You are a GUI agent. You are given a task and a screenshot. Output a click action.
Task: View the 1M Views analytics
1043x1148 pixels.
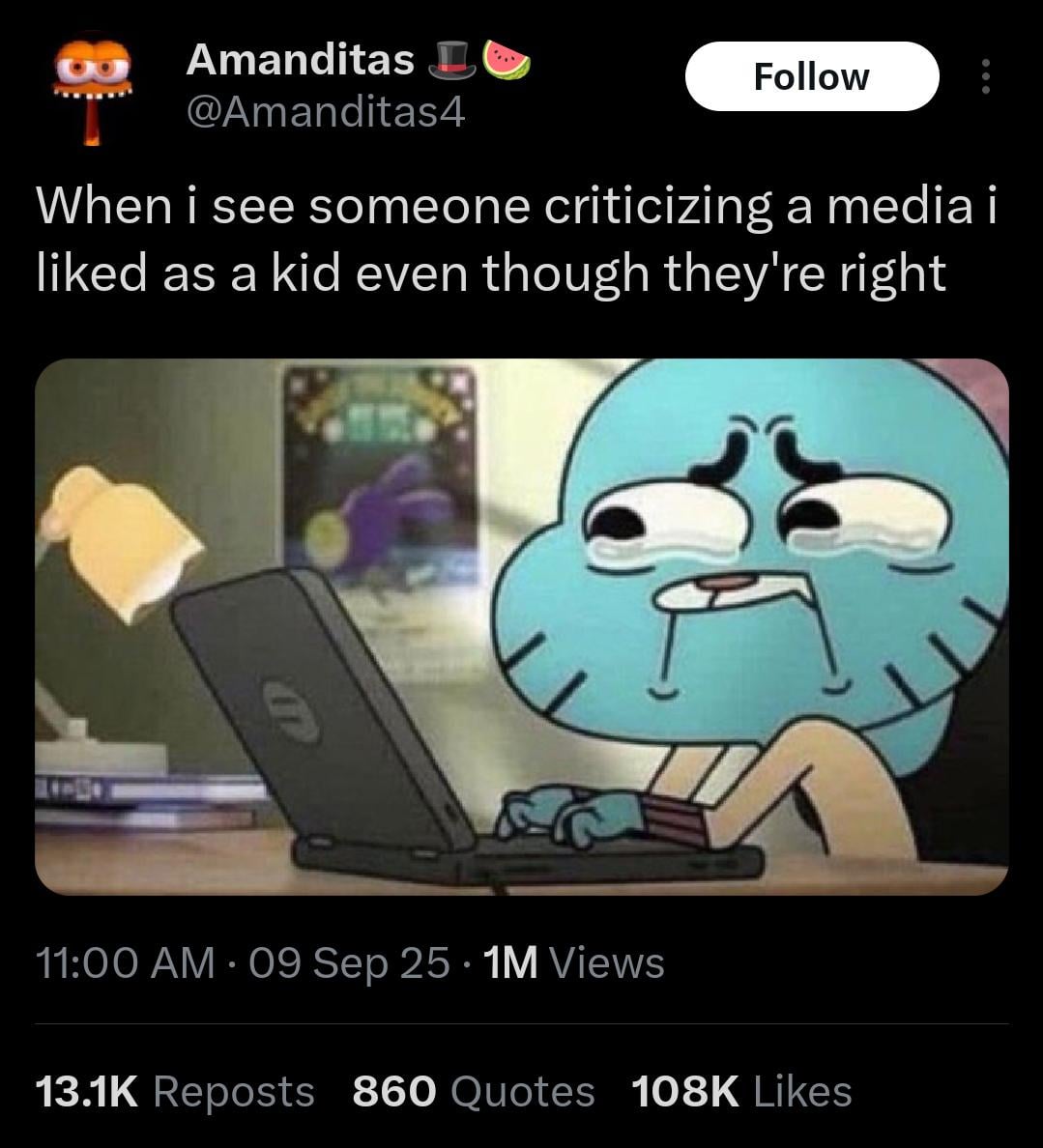tap(573, 962)
